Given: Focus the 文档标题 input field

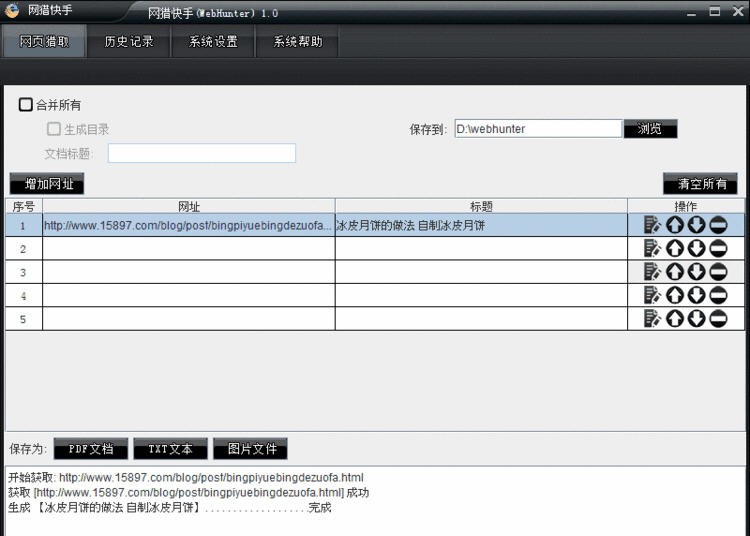Looking at the screenshot, I should click(202, 153).
